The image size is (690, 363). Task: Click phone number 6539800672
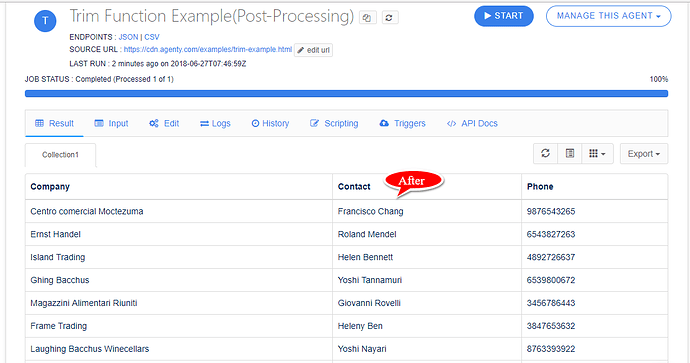(x=551, y=280)
